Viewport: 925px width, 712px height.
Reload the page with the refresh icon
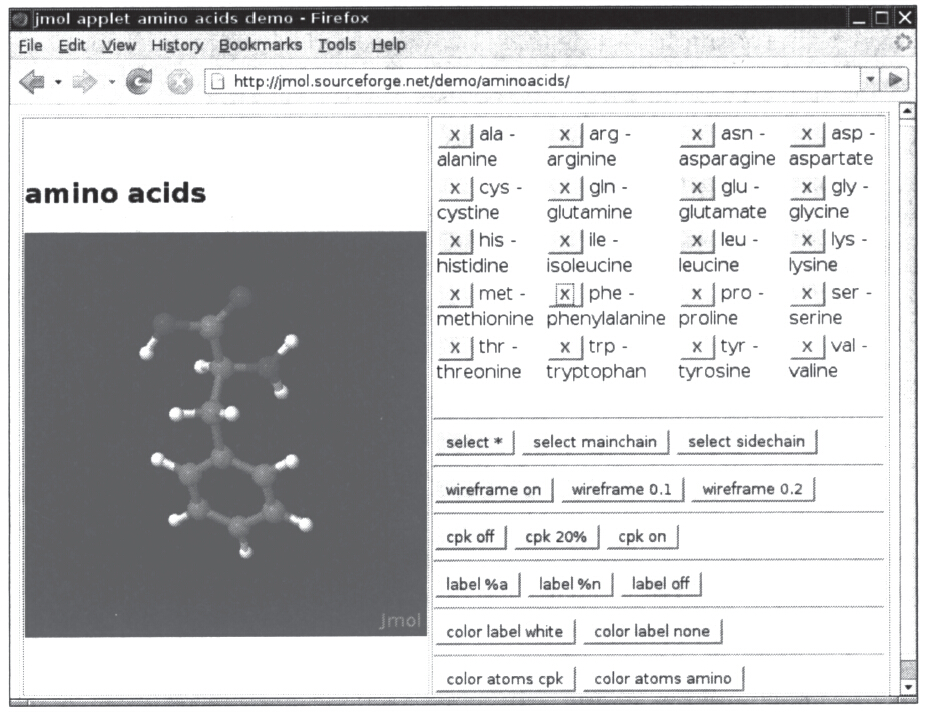click(x=139, y=81)
